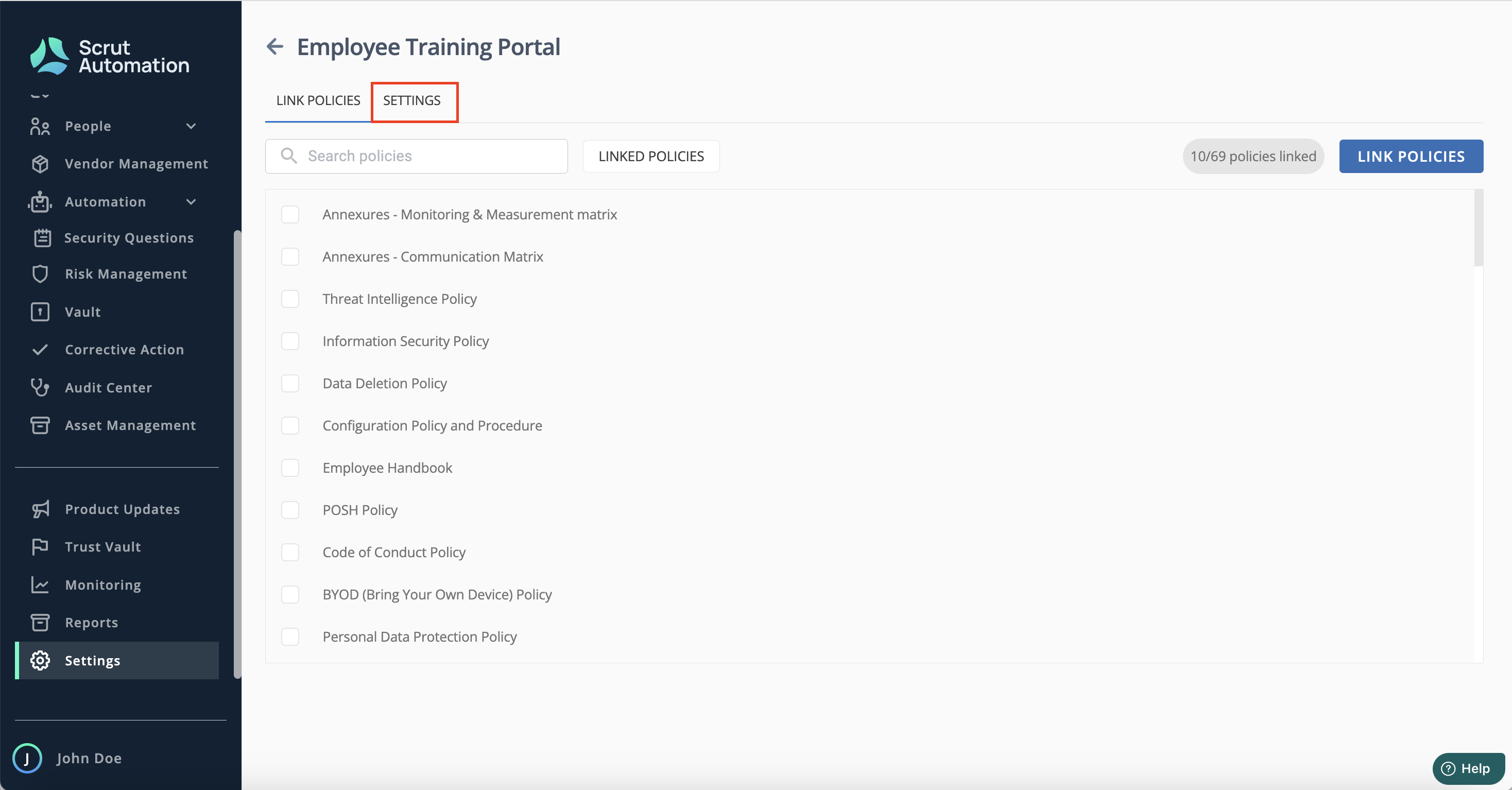Image resolution: width=1512 pixels, height=790 pixels.
Task: Click the People sidebar icon
Action: click(x=40, y=126)
